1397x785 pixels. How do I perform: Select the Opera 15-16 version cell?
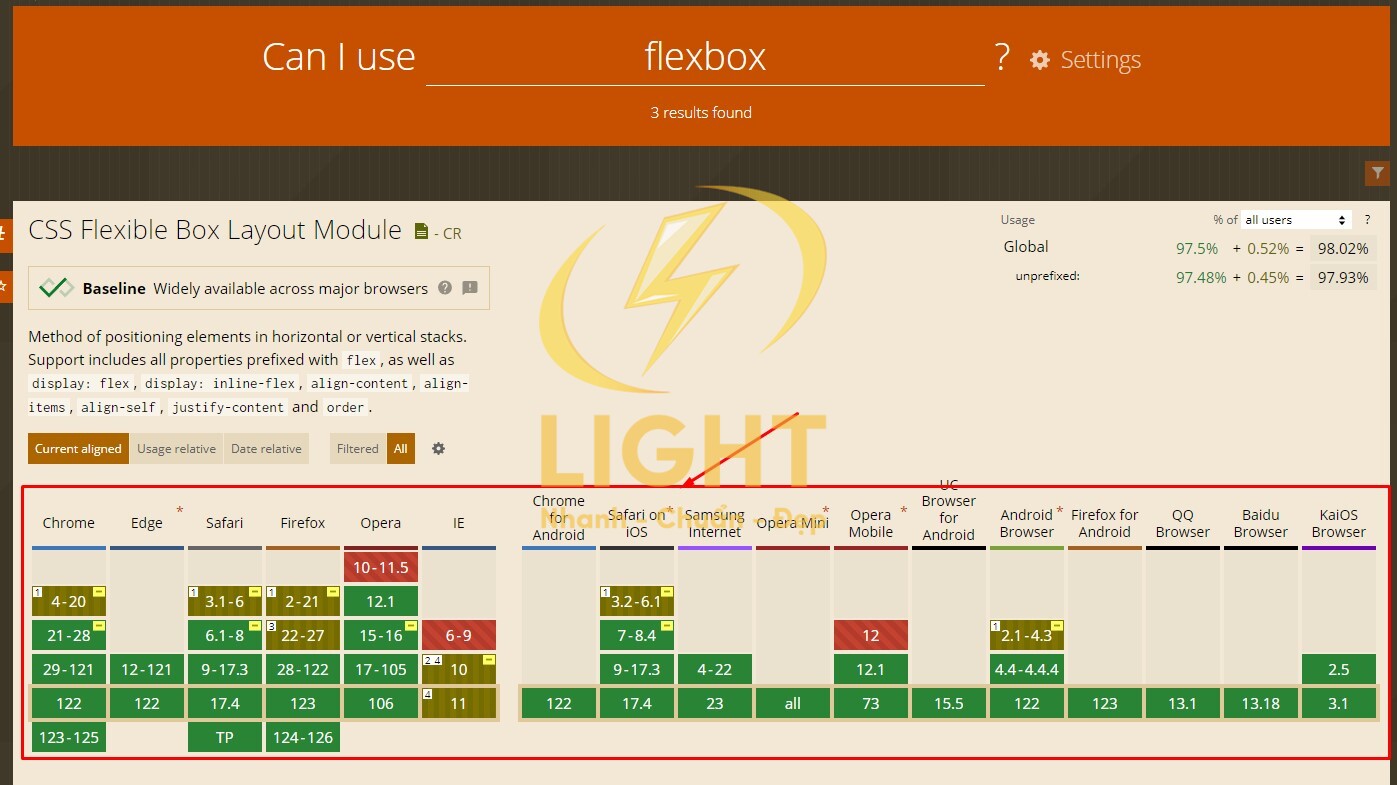click(381, 635)
